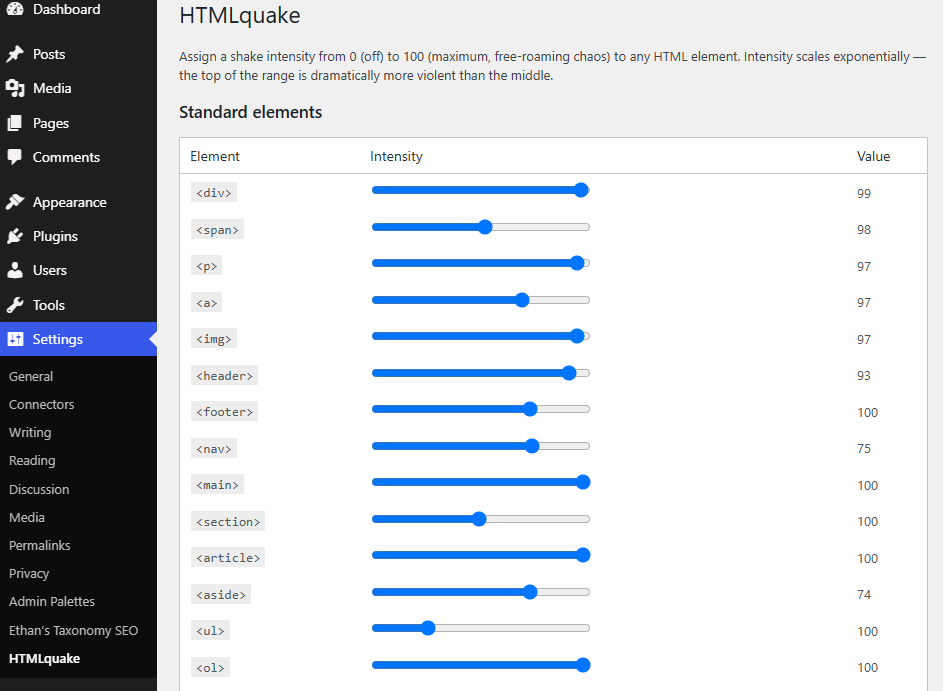Click the value 98 in <span> row
Screen dimensions: 943x691
(864, 230)
